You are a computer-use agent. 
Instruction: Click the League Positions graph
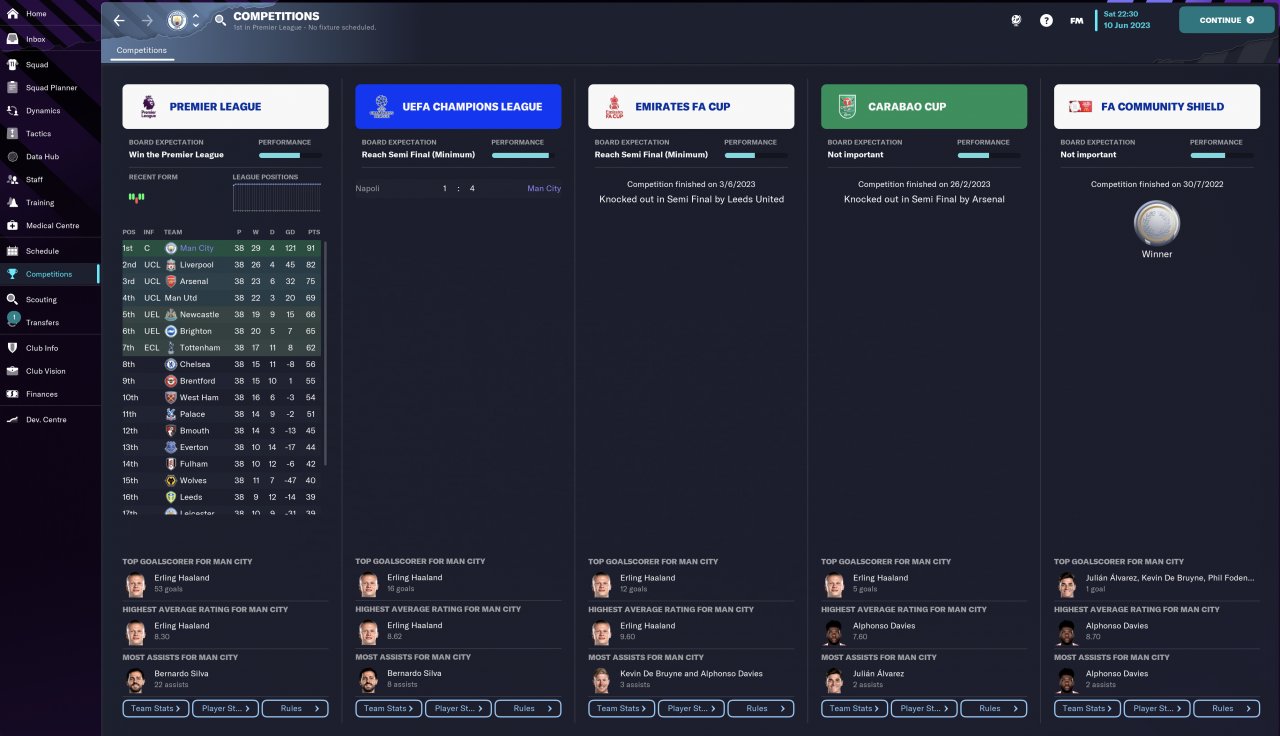click(277, 197)
